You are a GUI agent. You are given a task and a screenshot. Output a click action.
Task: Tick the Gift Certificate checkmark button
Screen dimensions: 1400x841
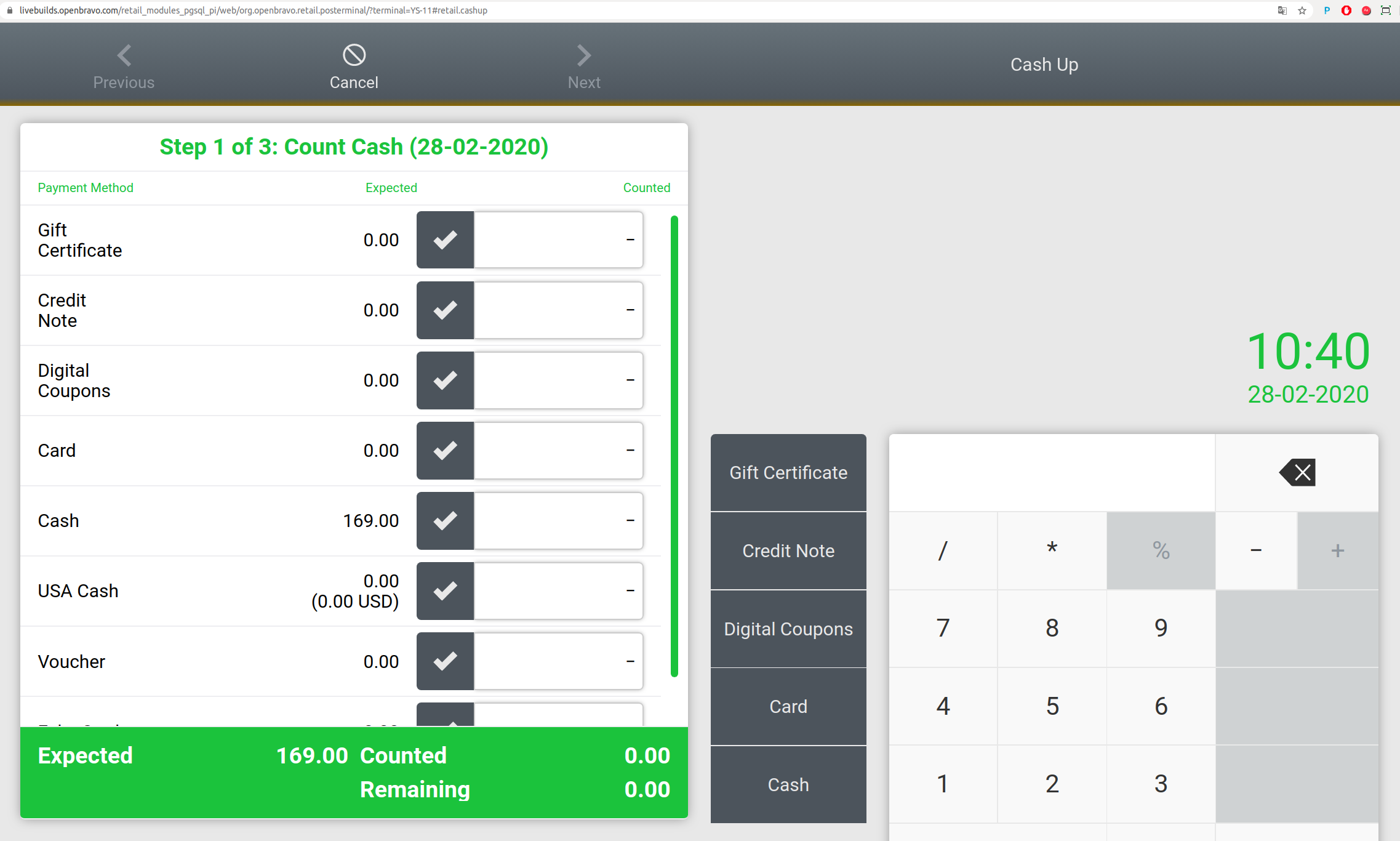(x=445, y=240)
